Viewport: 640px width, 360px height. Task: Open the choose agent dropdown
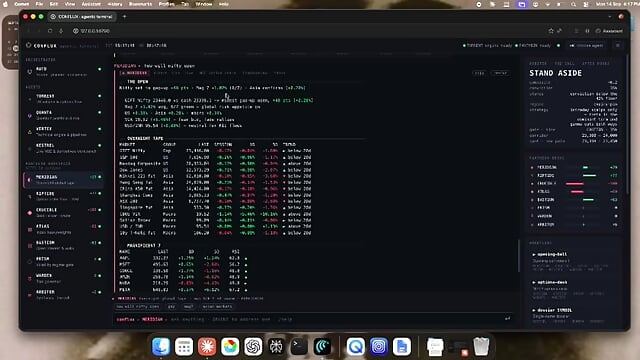(587, 46)
